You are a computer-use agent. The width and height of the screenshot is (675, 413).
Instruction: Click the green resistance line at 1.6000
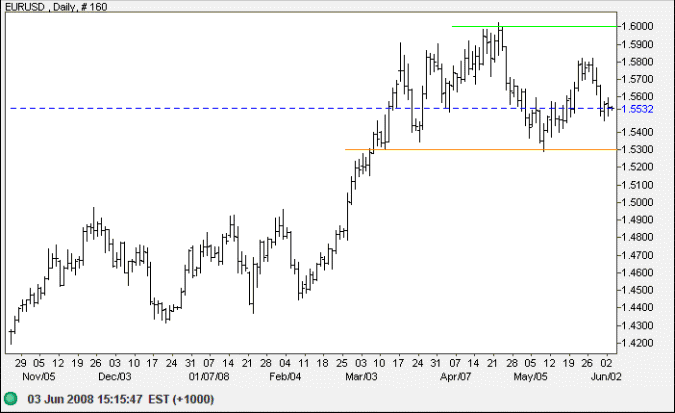(x=534, y=26)
